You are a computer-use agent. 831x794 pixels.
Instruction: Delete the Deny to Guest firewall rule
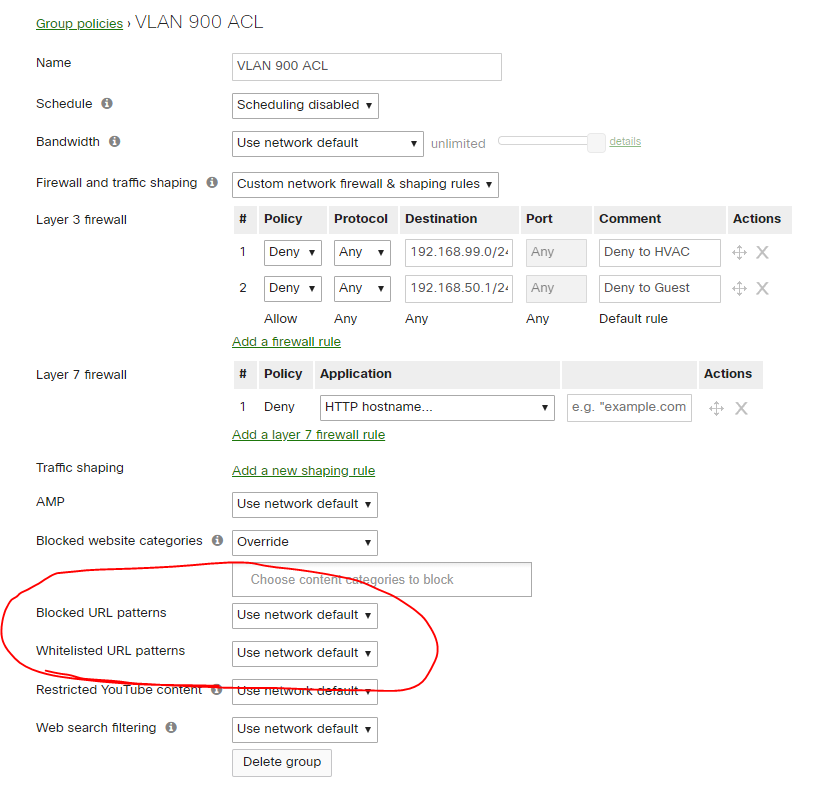761,288
